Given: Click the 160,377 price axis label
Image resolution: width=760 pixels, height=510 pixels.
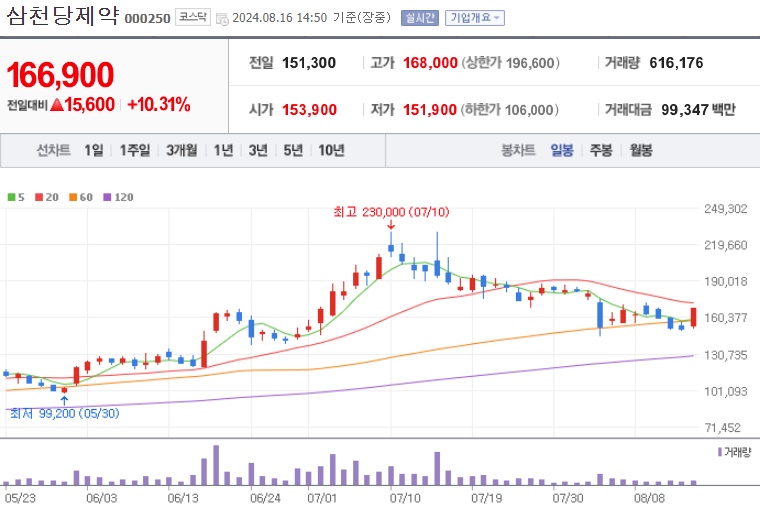Looking at the screenshot, I should pos(726,318).
